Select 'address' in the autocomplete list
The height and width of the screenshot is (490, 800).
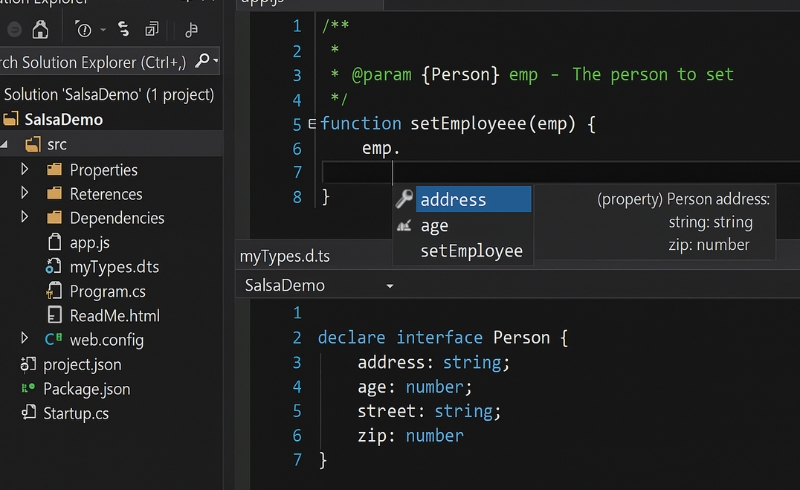[x=473, y=199]
